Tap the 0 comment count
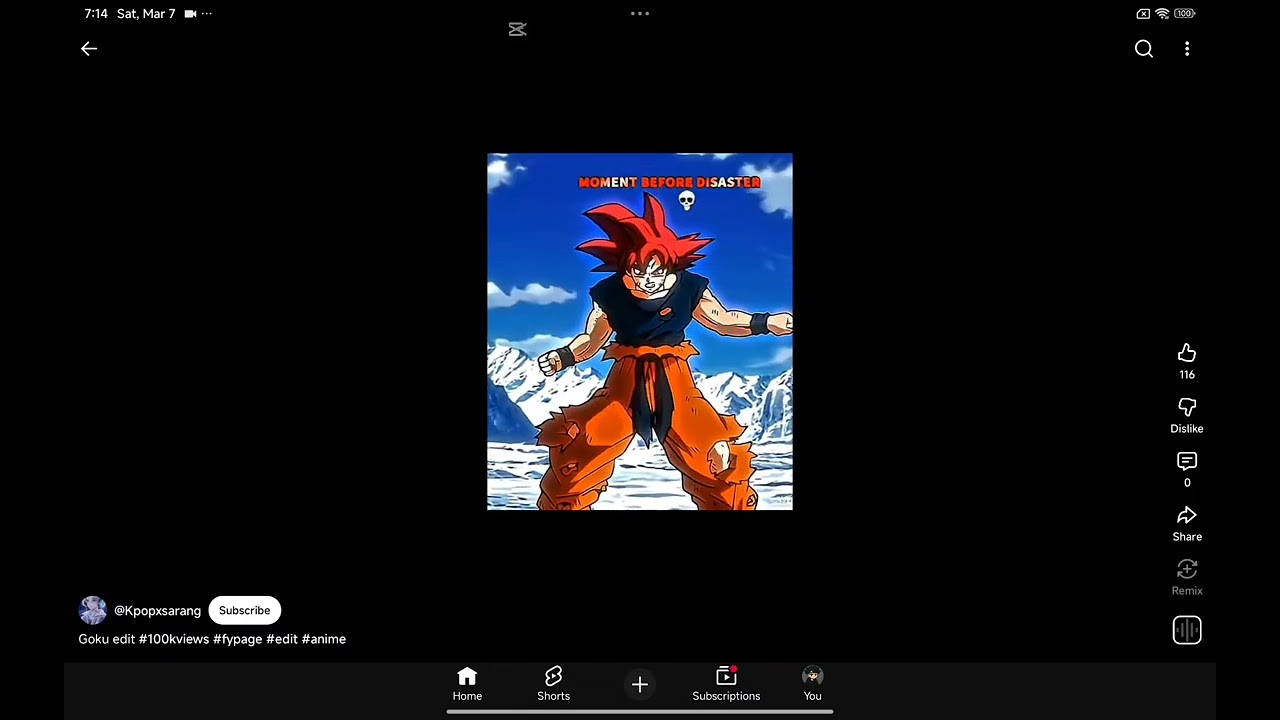This screenshot has width=1280, height=720. click(1187, 483)
